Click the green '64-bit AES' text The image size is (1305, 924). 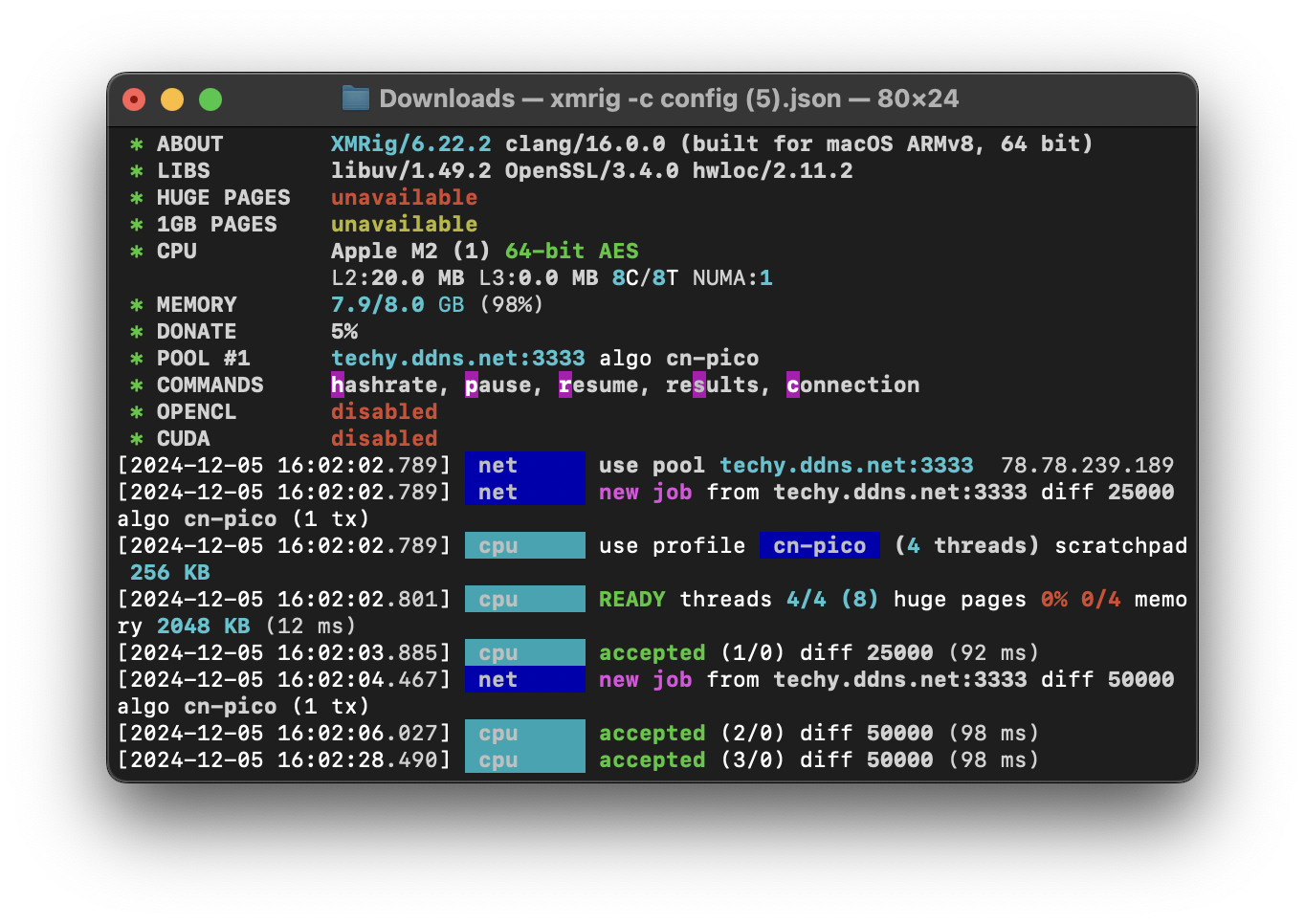pos(572,251)
